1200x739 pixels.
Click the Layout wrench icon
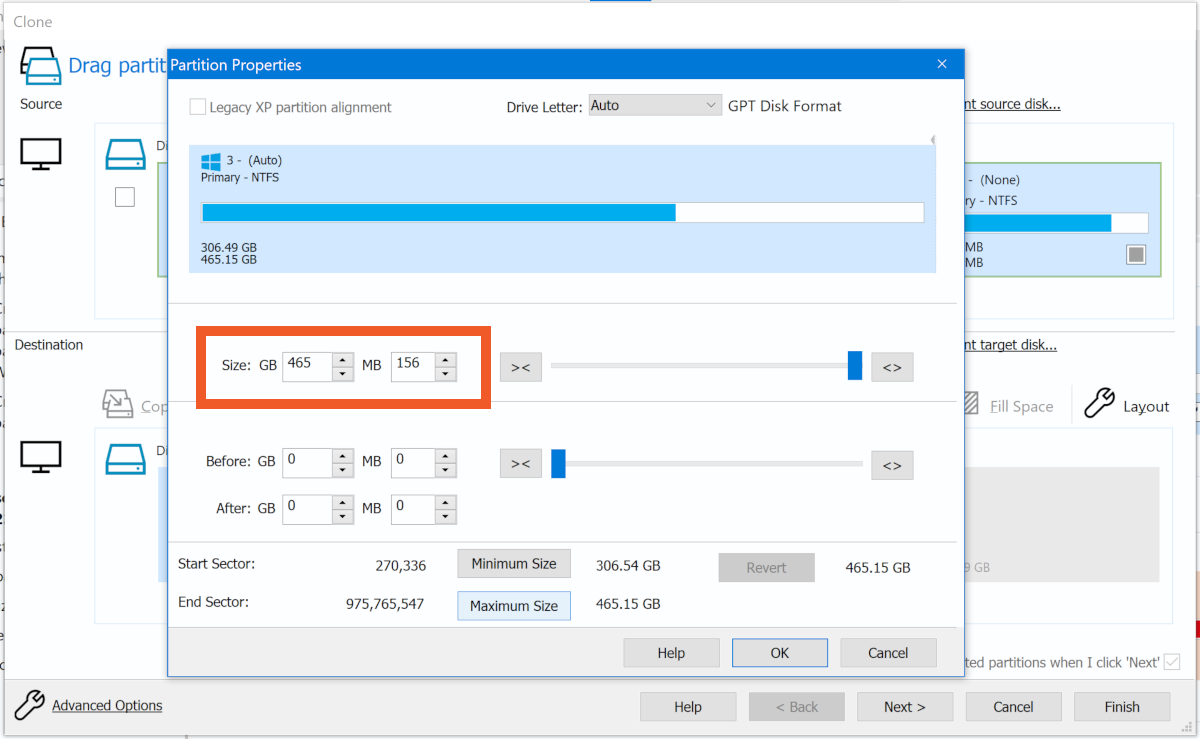(x=1099, y=403)
